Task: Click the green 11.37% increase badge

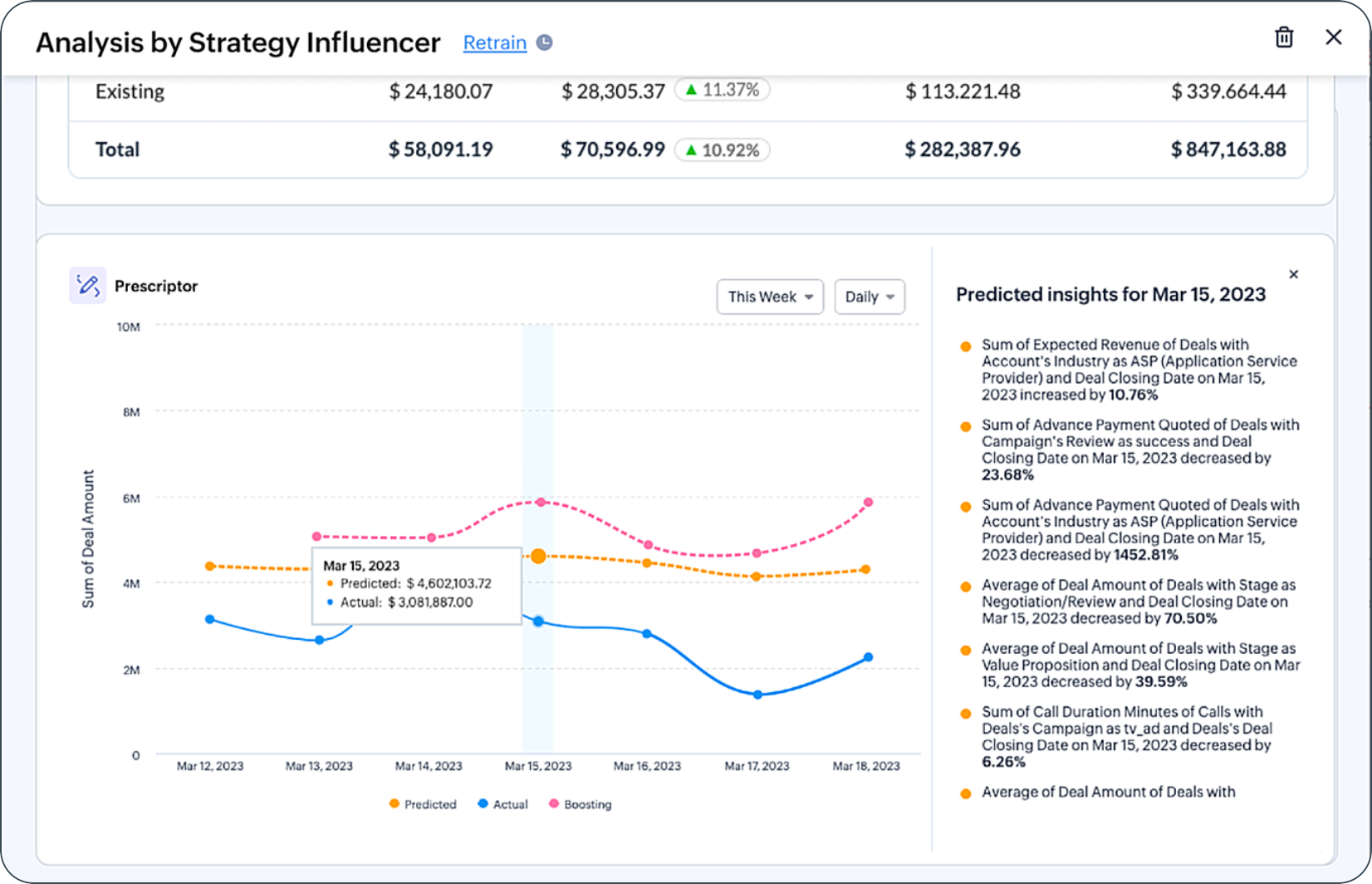Action: [722, 90]
